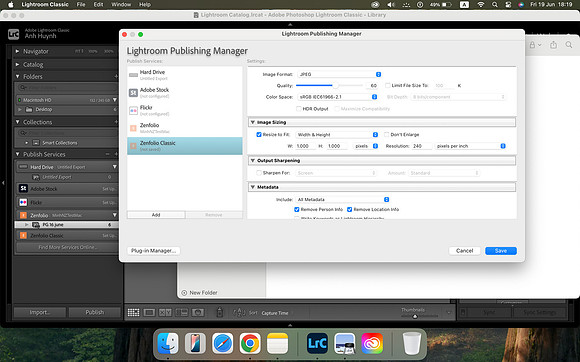Open Include All Metadata dropdown
Viewport: 580px width, 362px height.
coord(343,199)
